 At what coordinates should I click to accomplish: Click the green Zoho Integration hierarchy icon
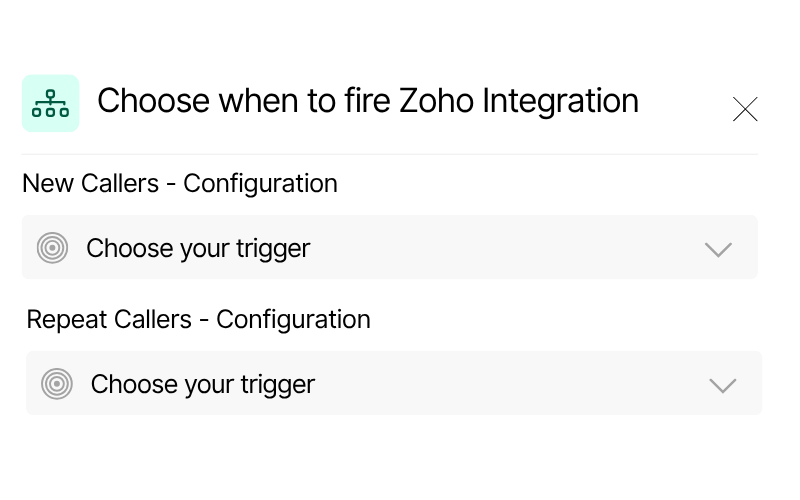[x=50, y=103]
